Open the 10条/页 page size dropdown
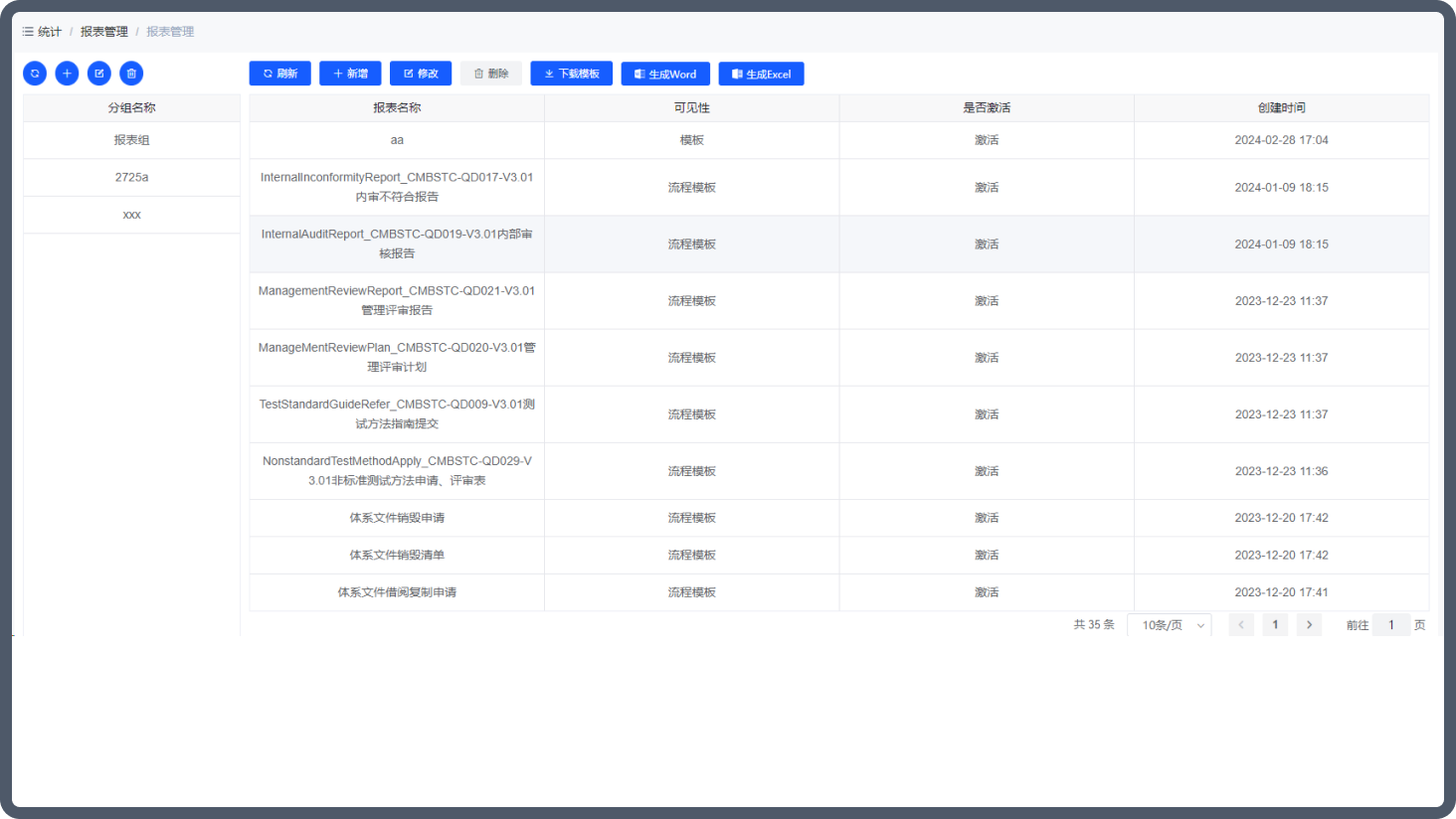This screenshot has height=819, width=1456. (1170, 625)
